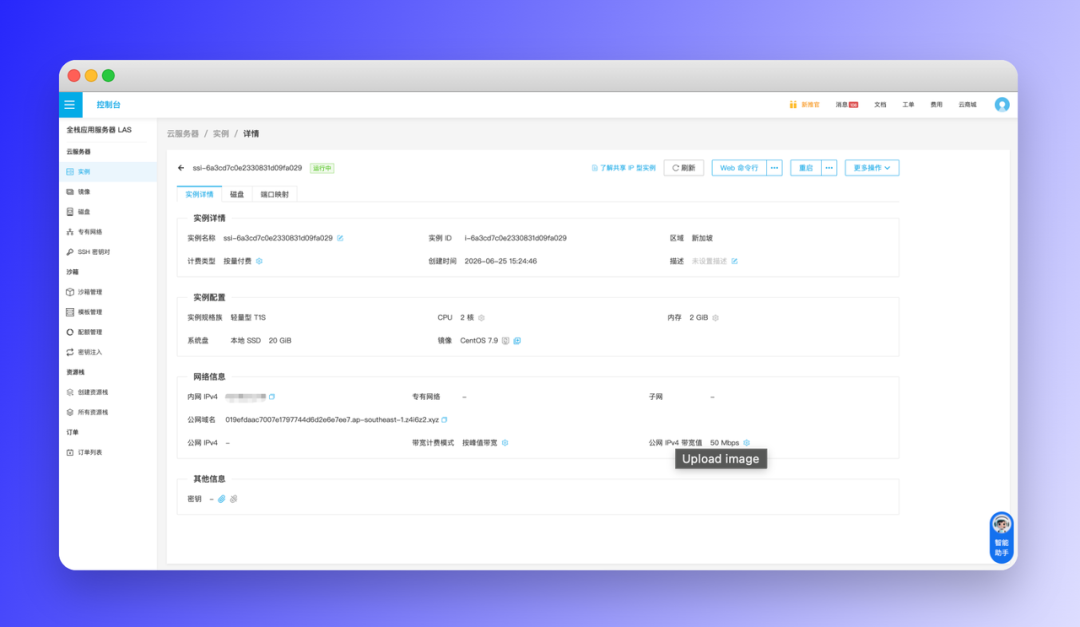
Task: Open 消息 notifications in the top bar
Action: [847, 105]
